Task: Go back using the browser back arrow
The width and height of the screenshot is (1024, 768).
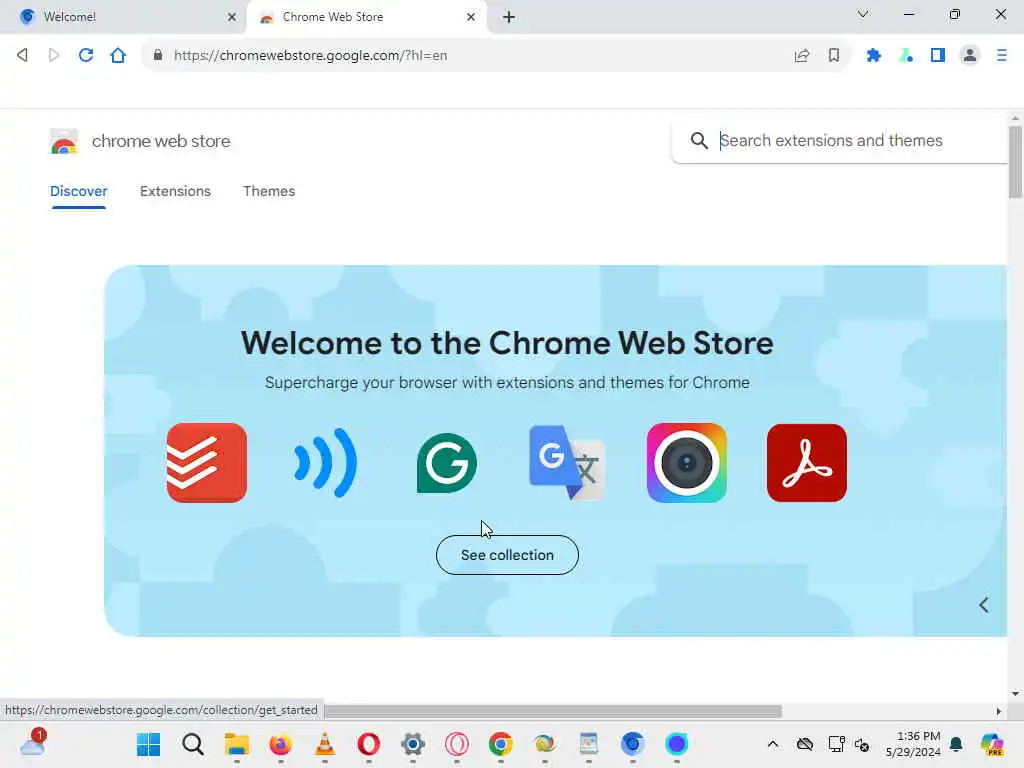Action: pos(22,56)
